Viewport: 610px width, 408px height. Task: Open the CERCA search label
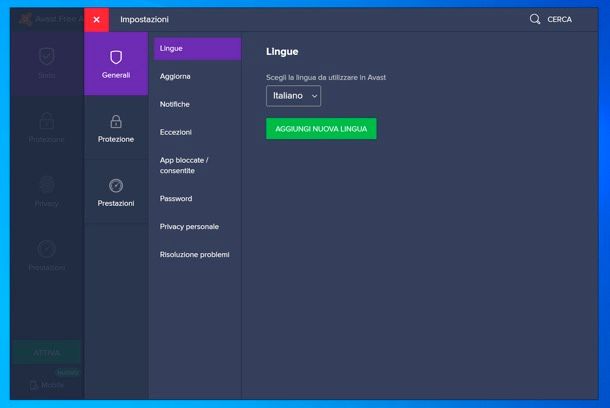(559, 19)
